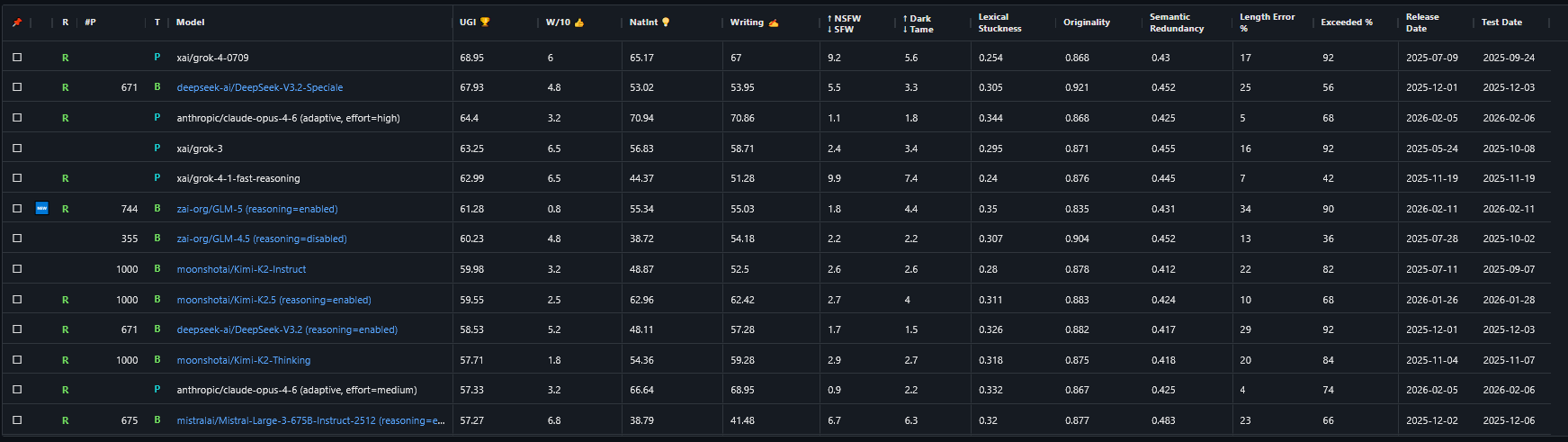Open the moonshotai/Kimi-K2-Thinking link
Image resolution: width=1568 pixels, height=442 pixels.
244,360
